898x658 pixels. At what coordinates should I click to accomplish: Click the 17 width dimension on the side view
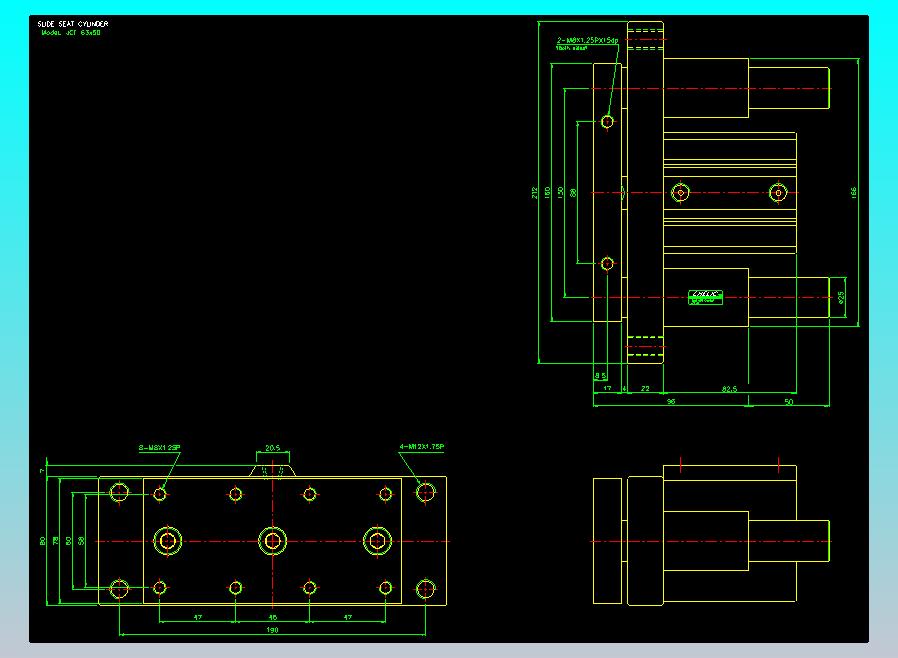click(607, 388)
